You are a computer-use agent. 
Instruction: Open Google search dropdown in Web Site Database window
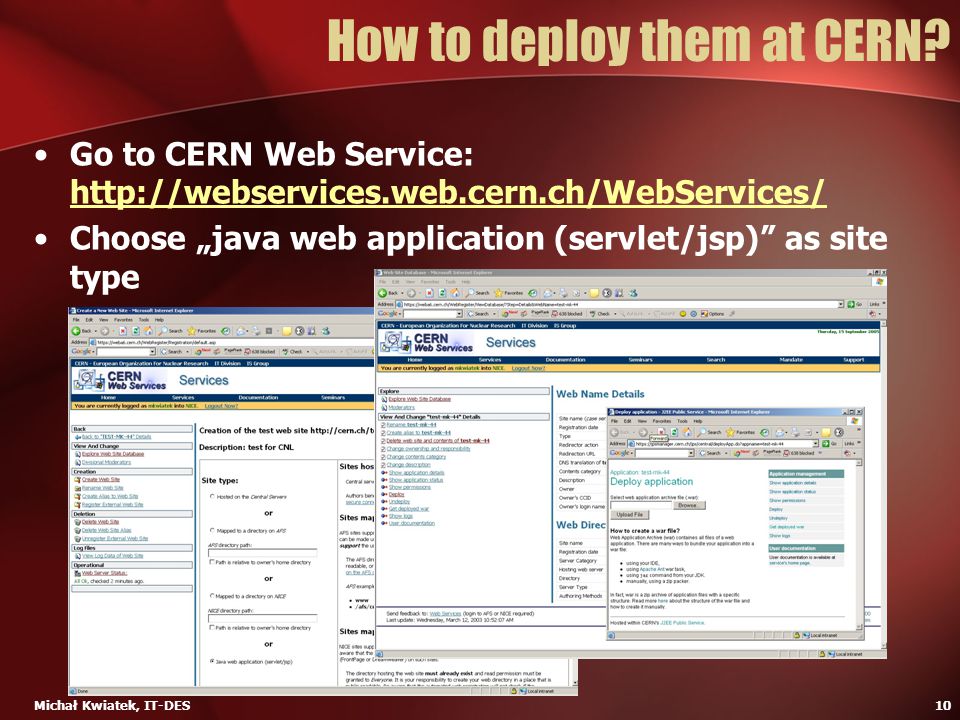[459, 314]
